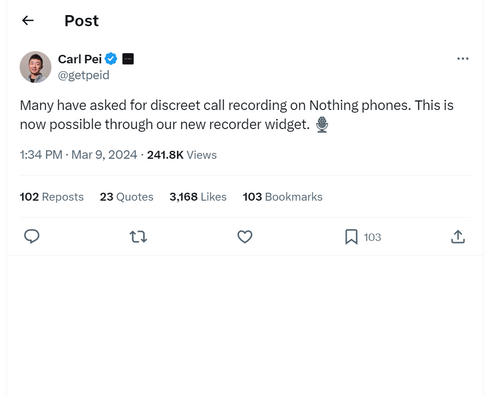This screenshot has width=500, height=396.
Task: View the 102 Reposts list
Action: tap(52, 197)
